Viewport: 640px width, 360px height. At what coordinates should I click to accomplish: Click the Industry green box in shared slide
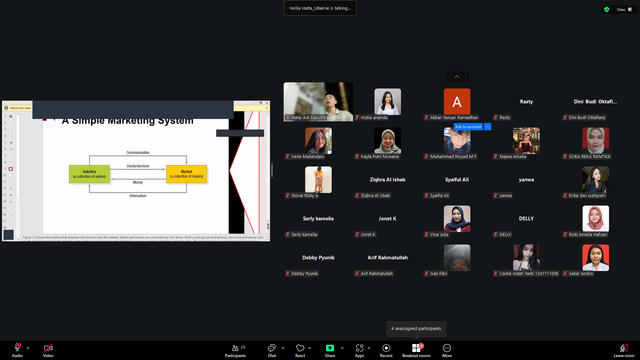89,174
